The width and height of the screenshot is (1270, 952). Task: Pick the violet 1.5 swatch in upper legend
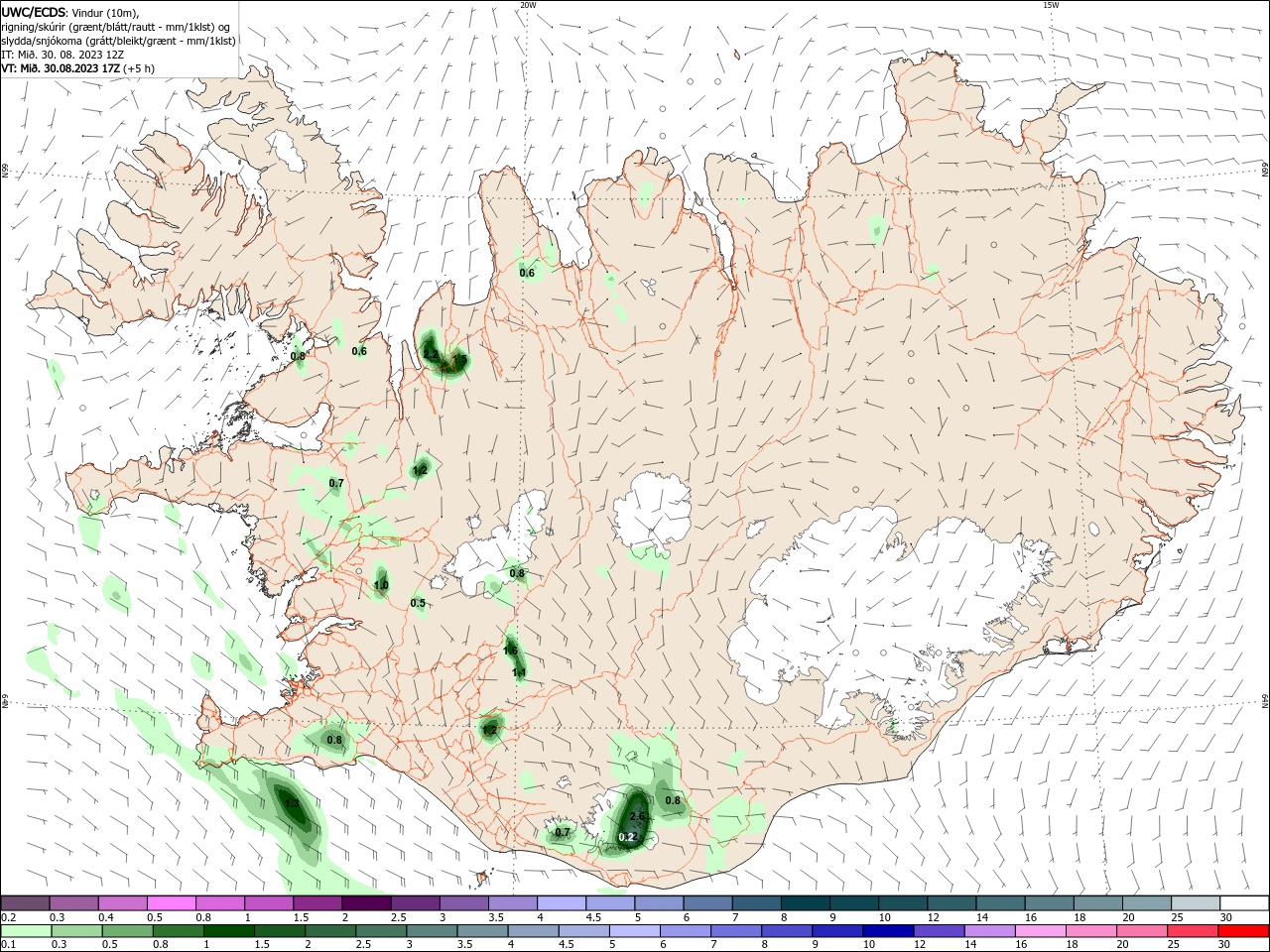(317, 903)
